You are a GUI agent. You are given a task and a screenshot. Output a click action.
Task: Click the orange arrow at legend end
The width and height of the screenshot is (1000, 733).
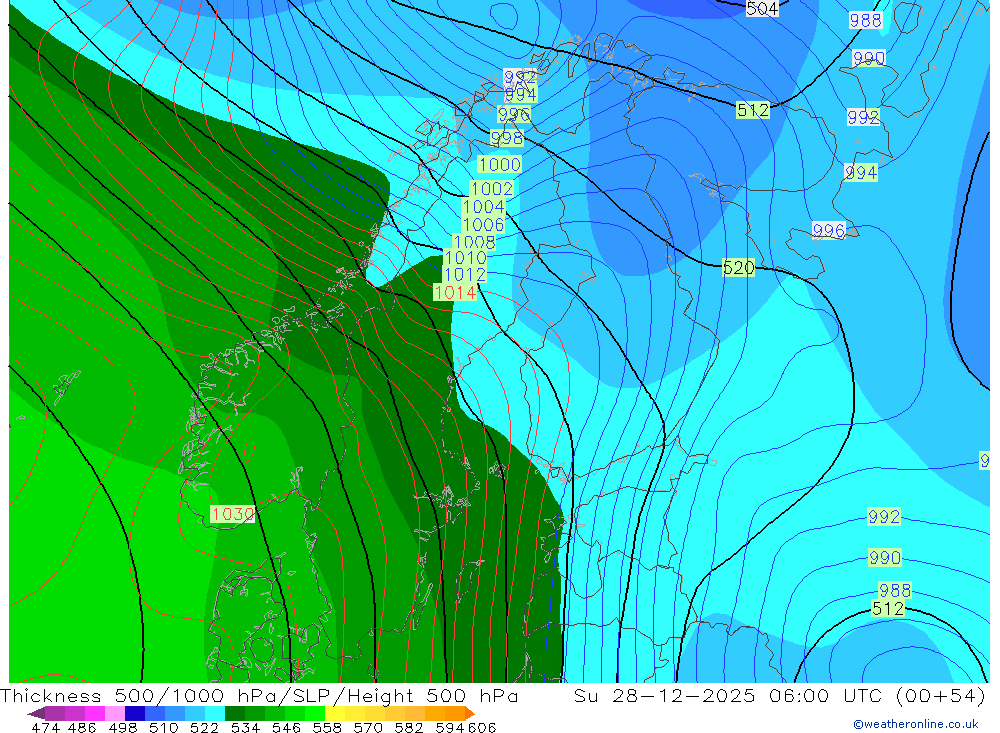tap(470, 713)
